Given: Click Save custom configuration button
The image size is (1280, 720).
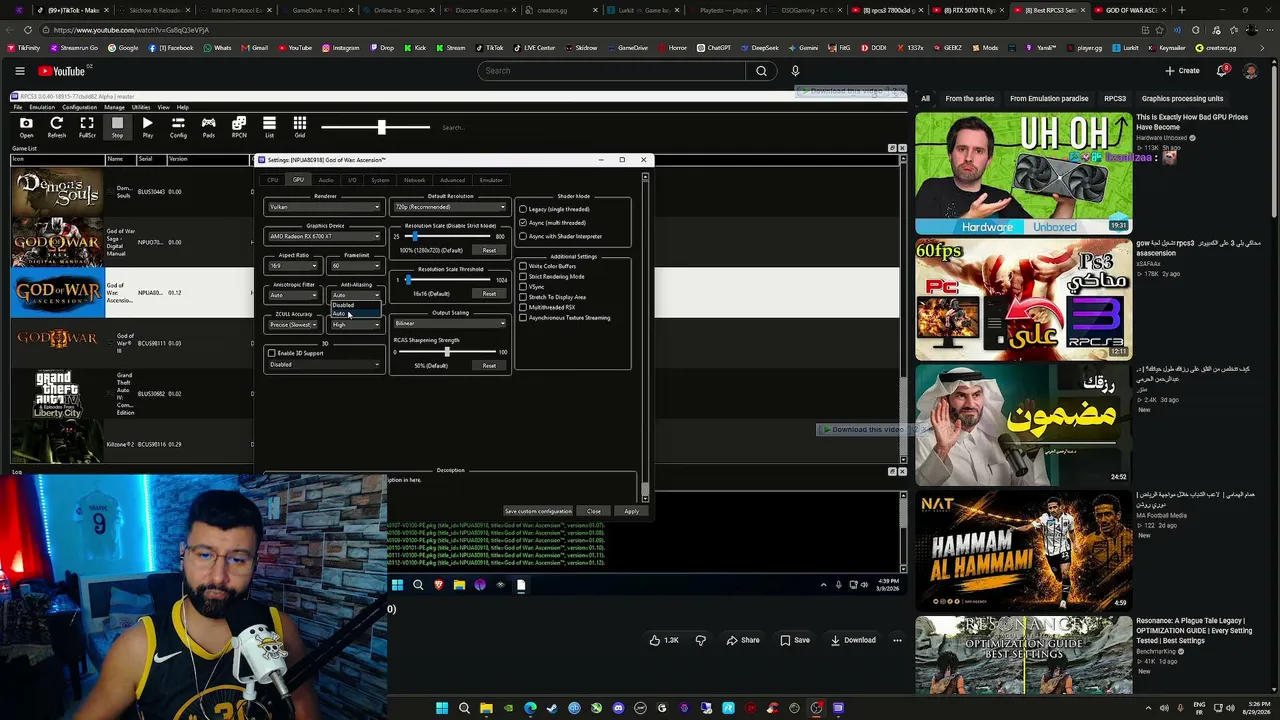Looking at the screenshot, I should 538,511.
